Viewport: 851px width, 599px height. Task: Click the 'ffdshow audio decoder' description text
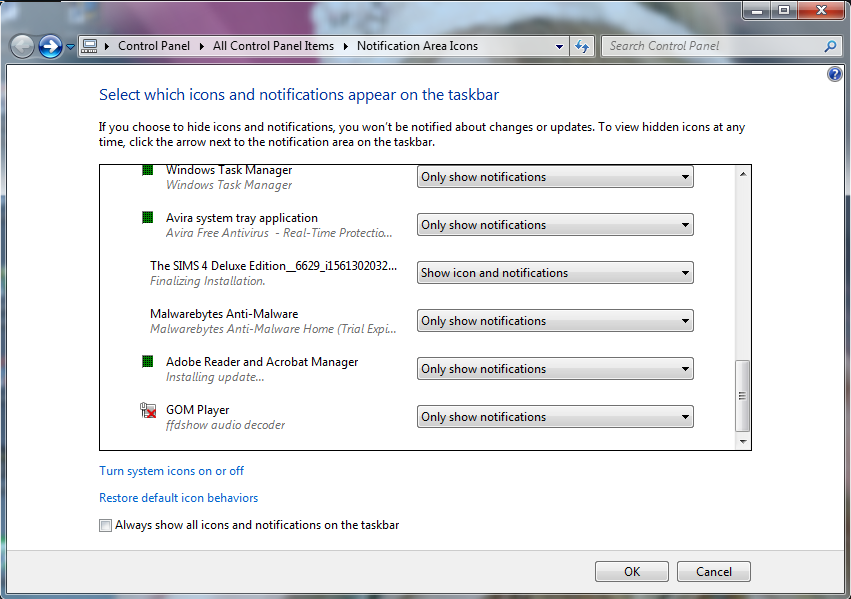coord(225,425)
